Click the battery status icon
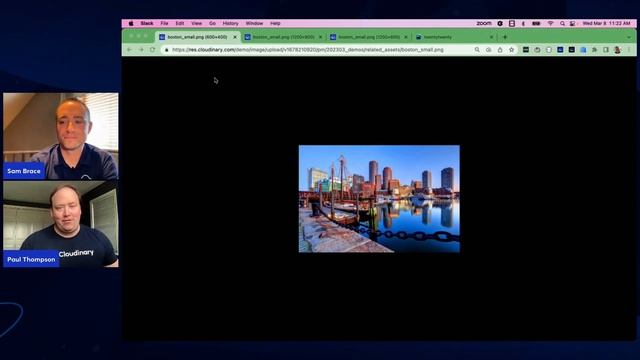 536,24
